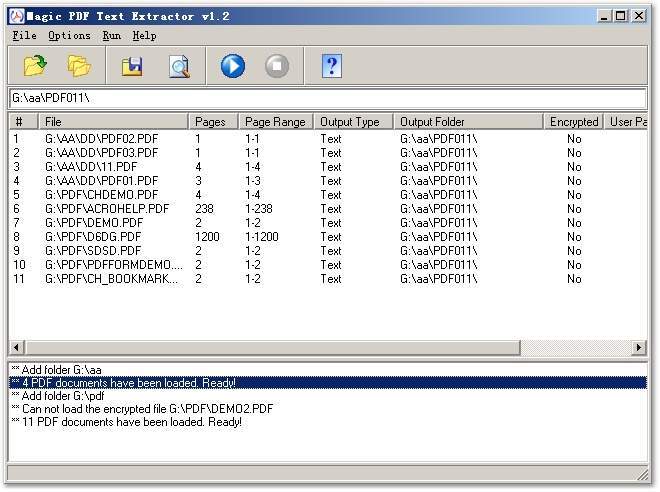Click page range 1-238 cell
Image resolution: width=660 pixels, height=492 pixels.
[x=259, y=209]
